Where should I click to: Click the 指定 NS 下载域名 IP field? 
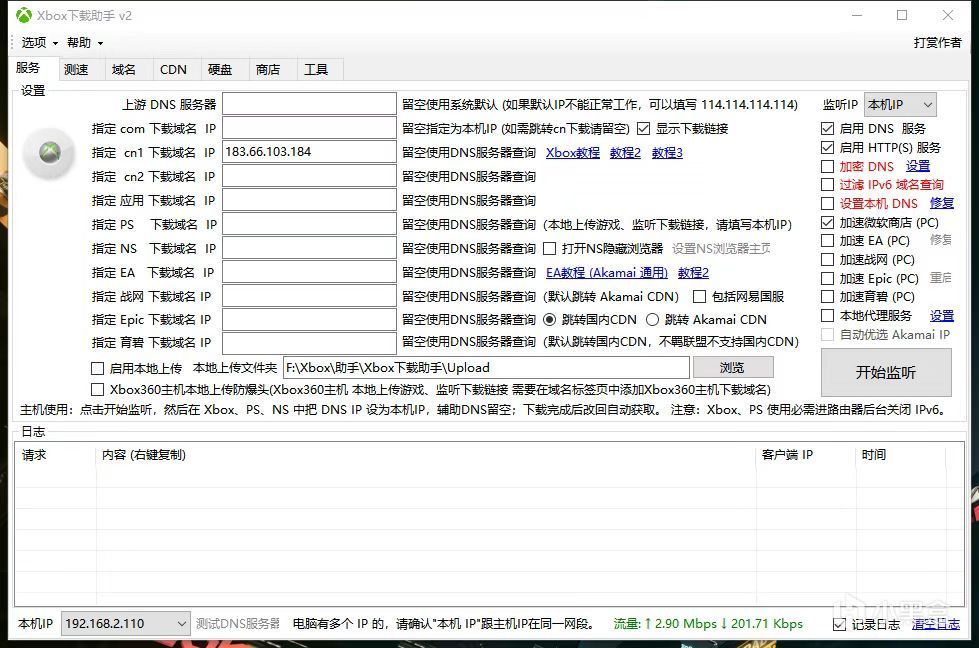point(309,248)
